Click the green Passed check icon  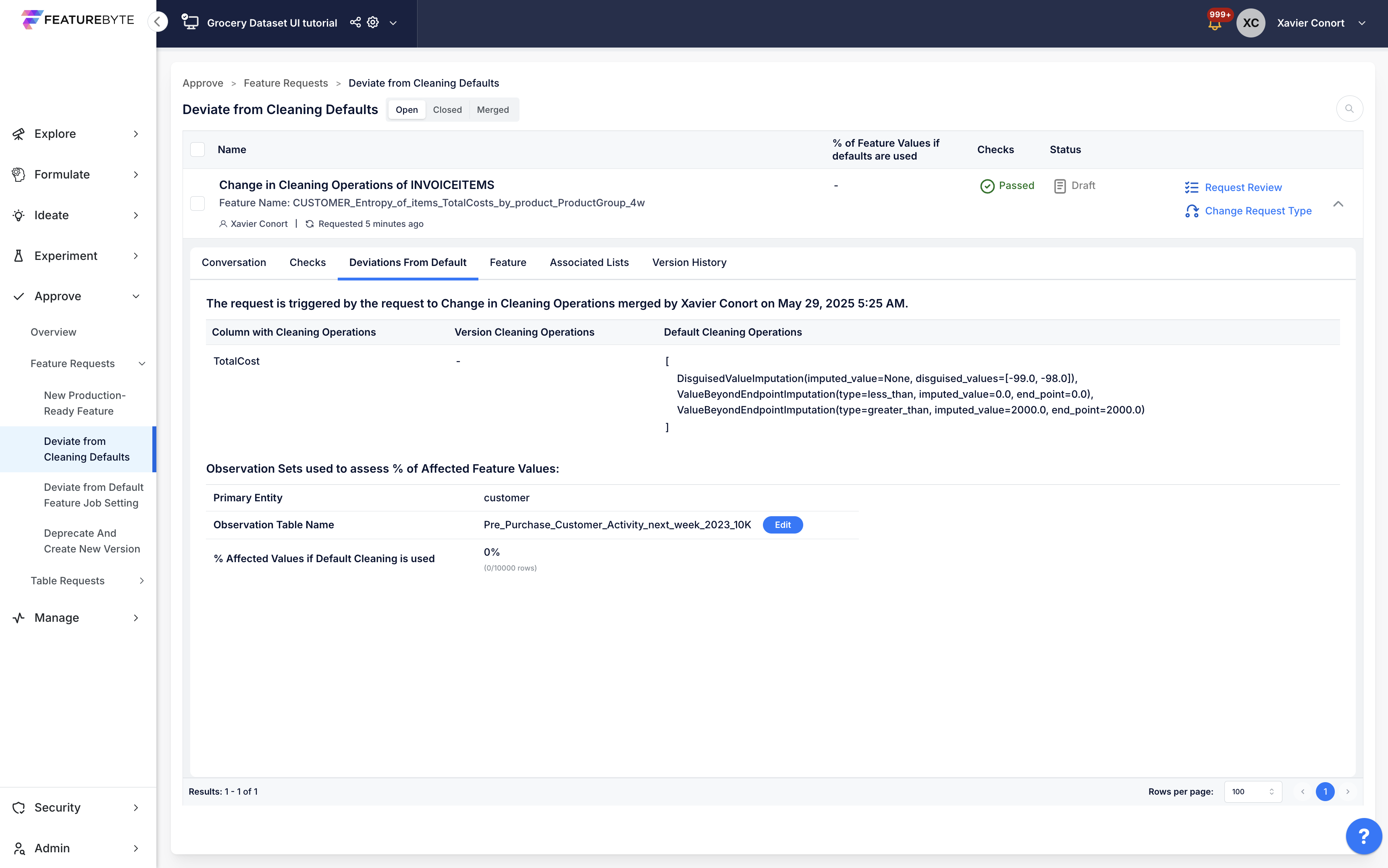[x=987, y=186]
